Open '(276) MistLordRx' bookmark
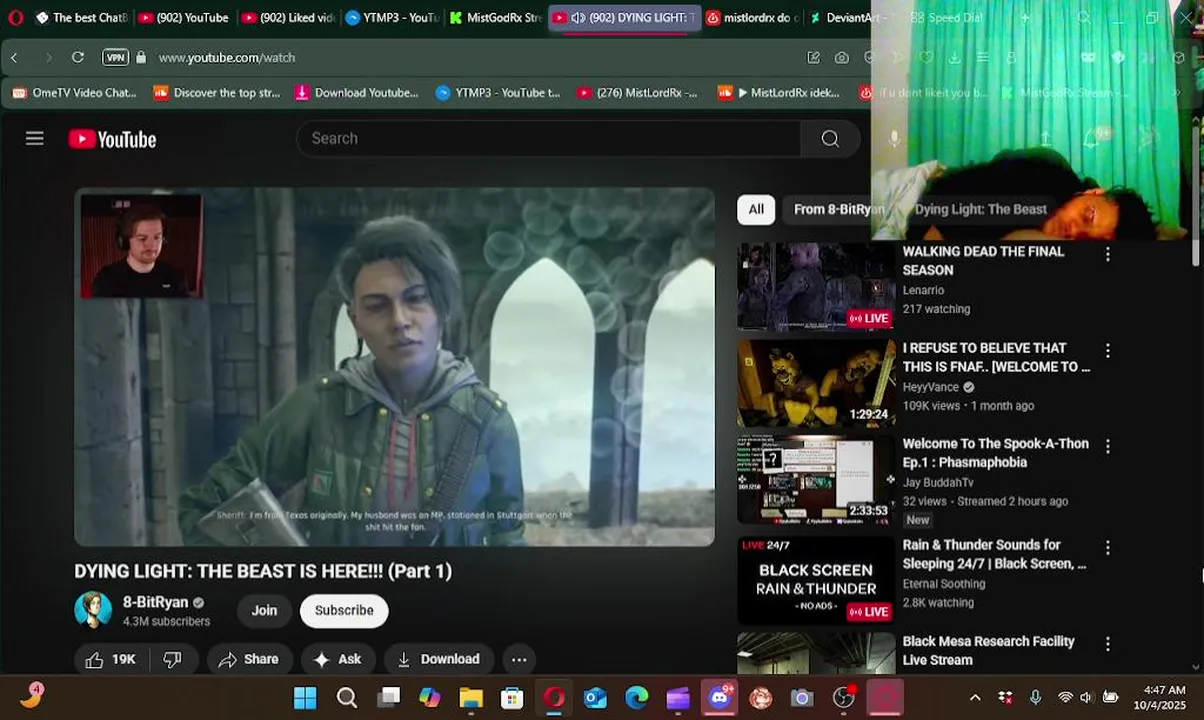Viewport: 1204px width, 720px height. (637, 92)
